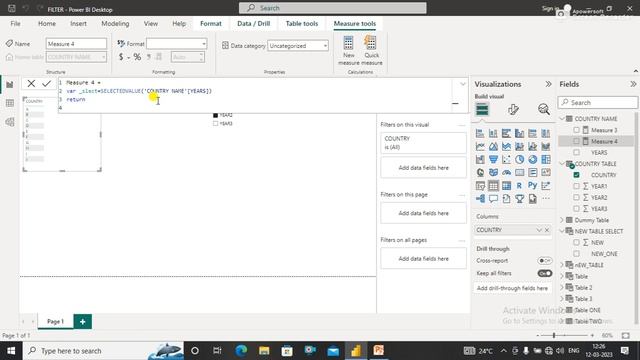
Task: Open Model view in left sidebar
Action: [x=10, y=122]
